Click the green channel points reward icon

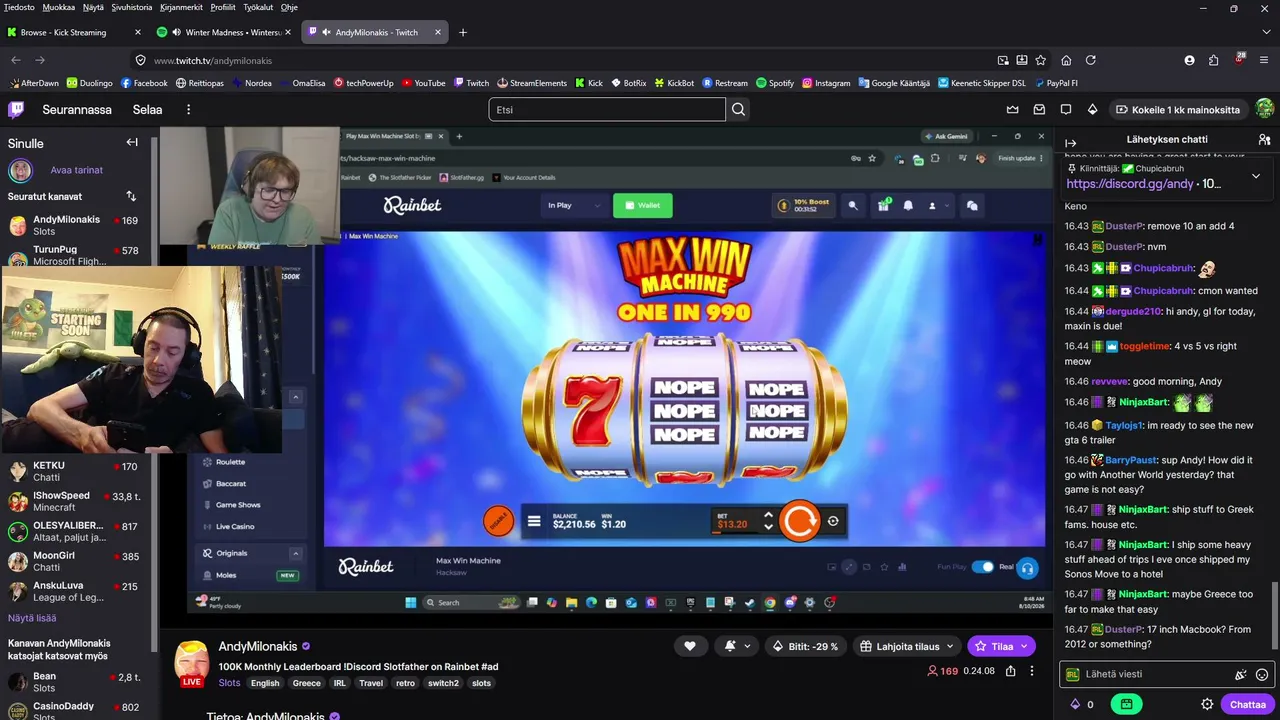tap(1126, 704)
